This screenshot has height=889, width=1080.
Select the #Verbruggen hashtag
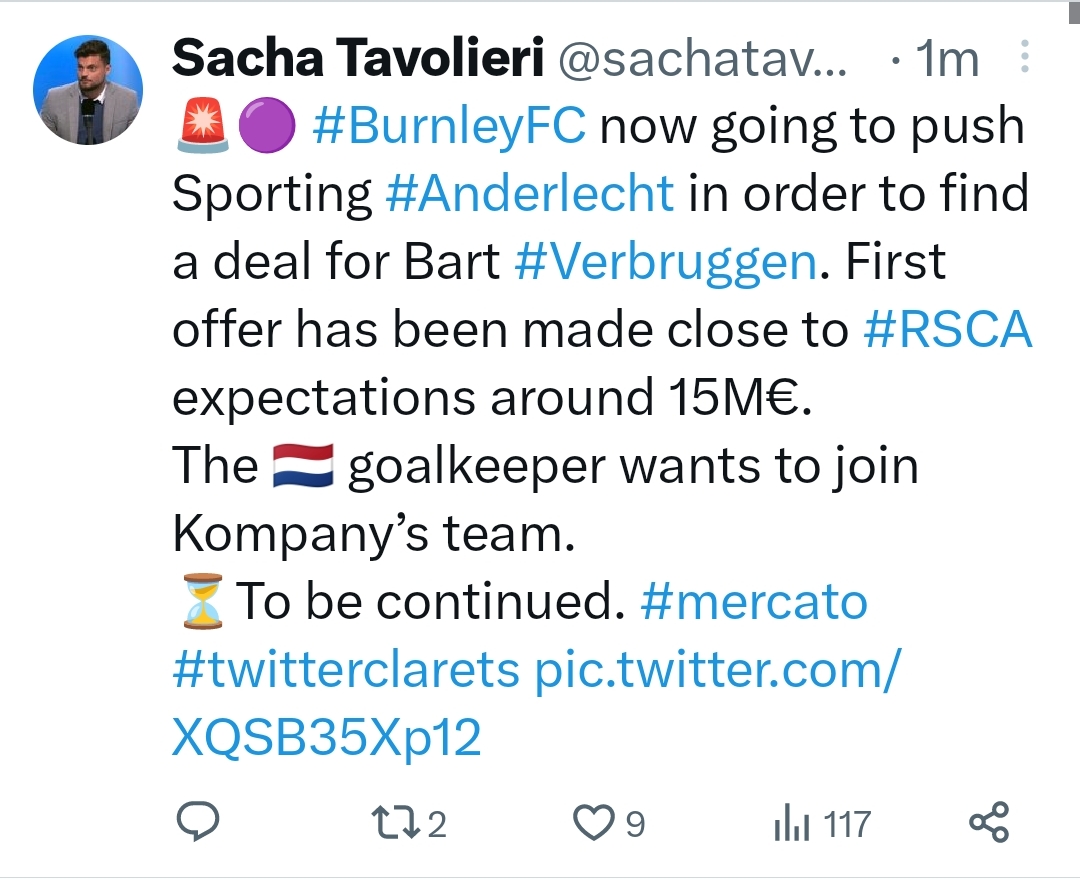click(665, 262)
